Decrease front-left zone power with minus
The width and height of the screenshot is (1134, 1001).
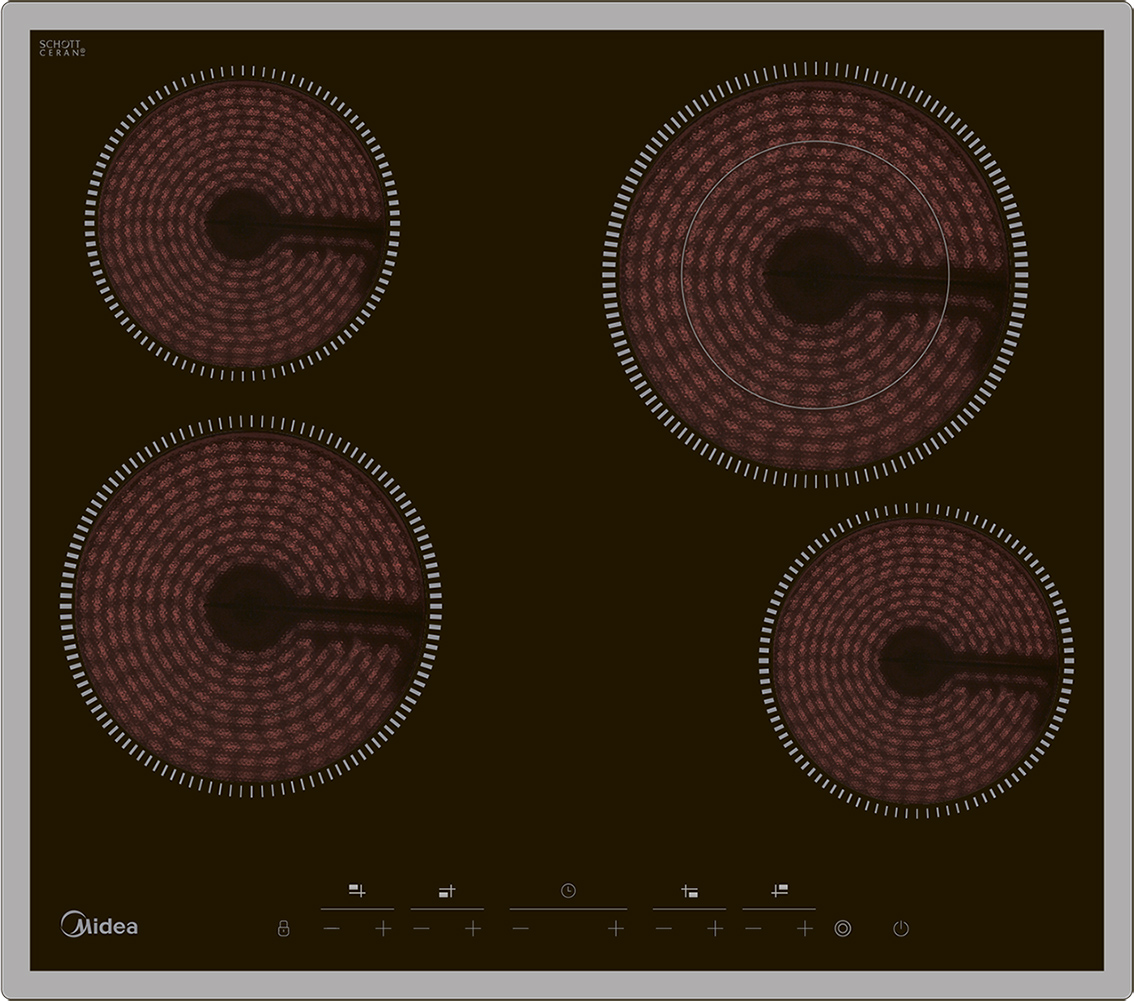click(x=422, y=928)
